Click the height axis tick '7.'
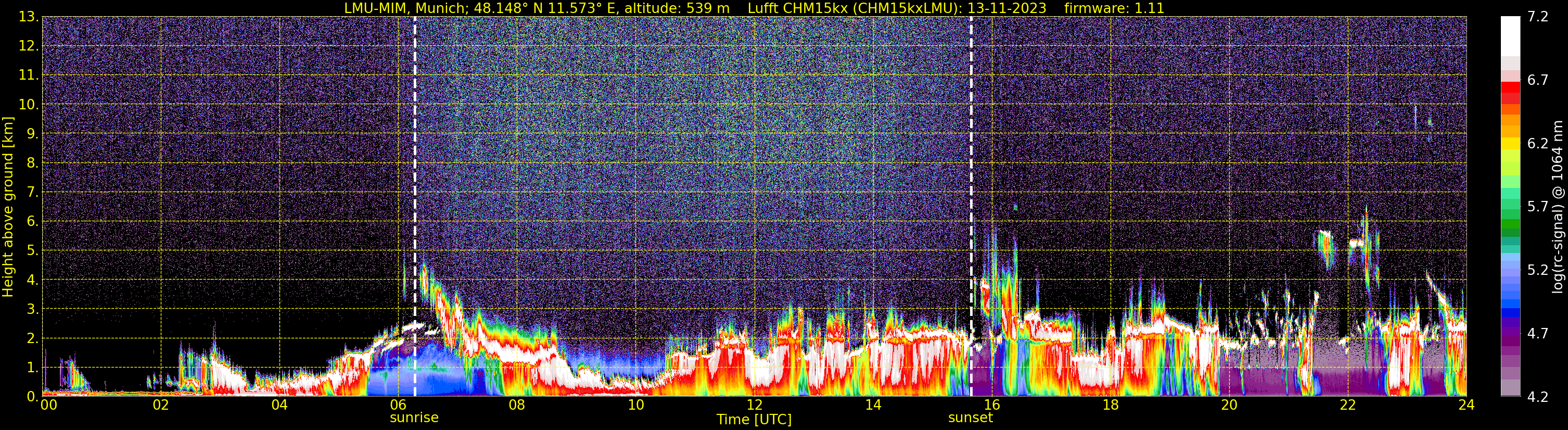The height and width of the screenshot is (430, 1568). 33,192
